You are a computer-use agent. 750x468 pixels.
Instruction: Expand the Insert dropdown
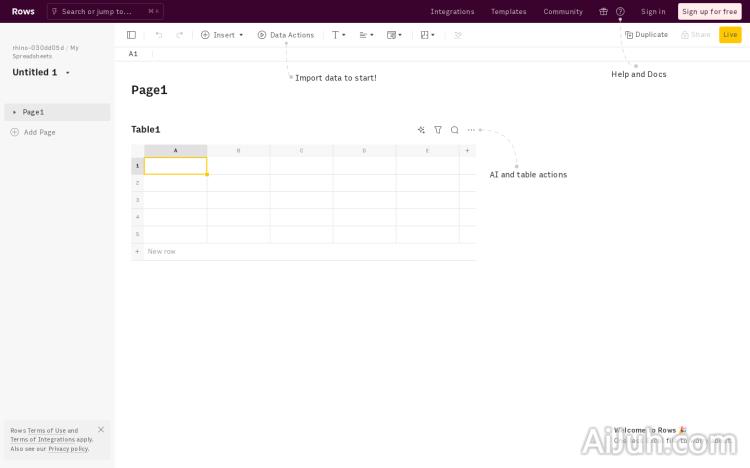click(222, 35)
